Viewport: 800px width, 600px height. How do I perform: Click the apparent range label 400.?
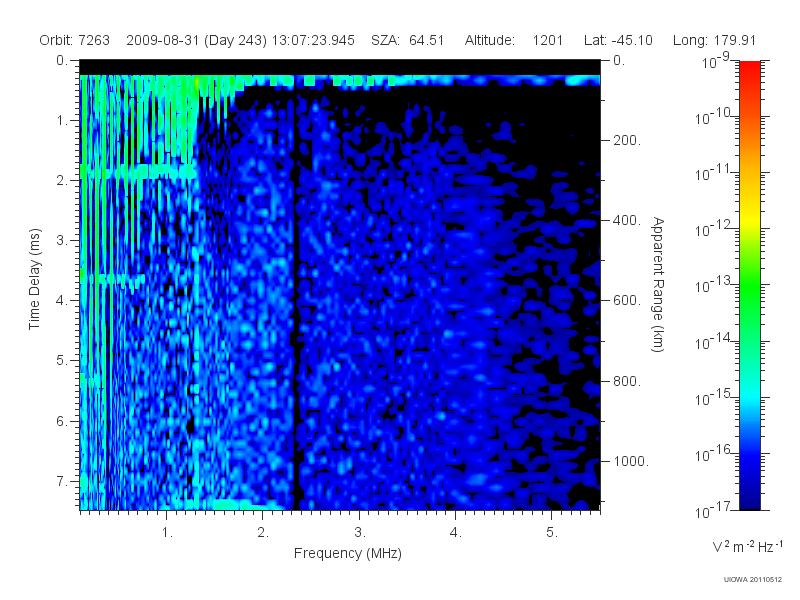click(x=627, y=220)
